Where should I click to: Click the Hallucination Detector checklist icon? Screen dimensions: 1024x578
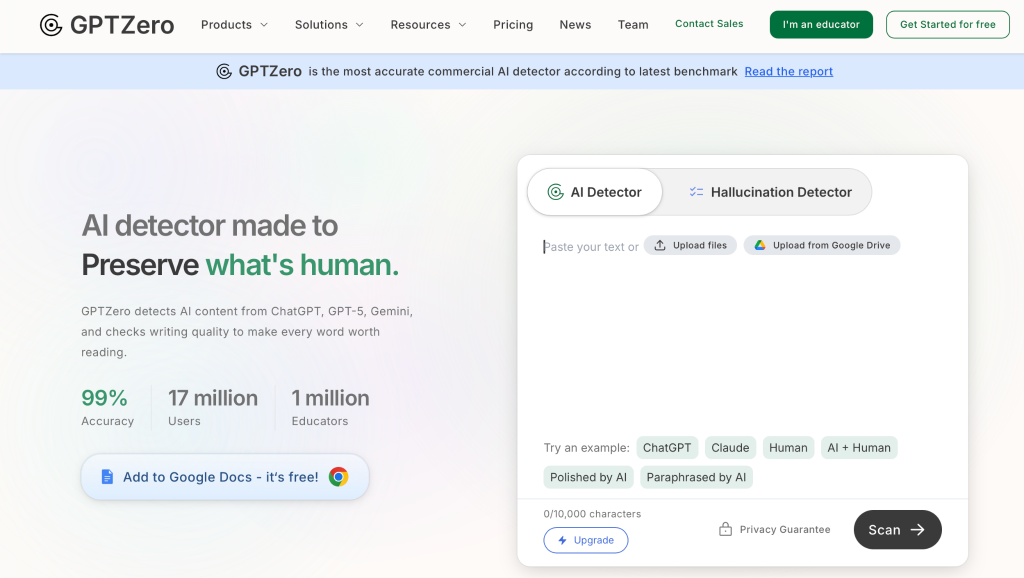(x=697, y=192)
